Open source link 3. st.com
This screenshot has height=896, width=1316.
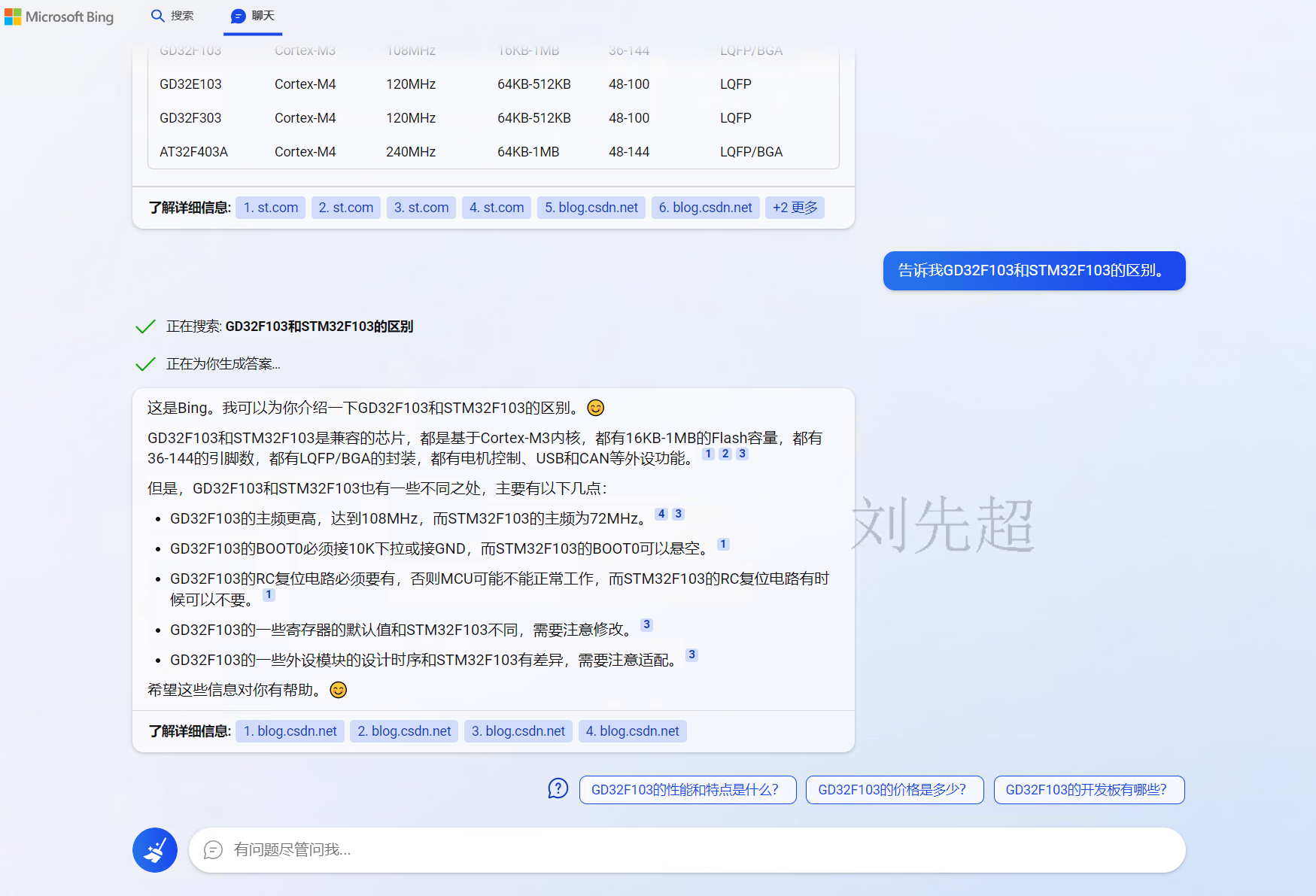click(421, 208)
